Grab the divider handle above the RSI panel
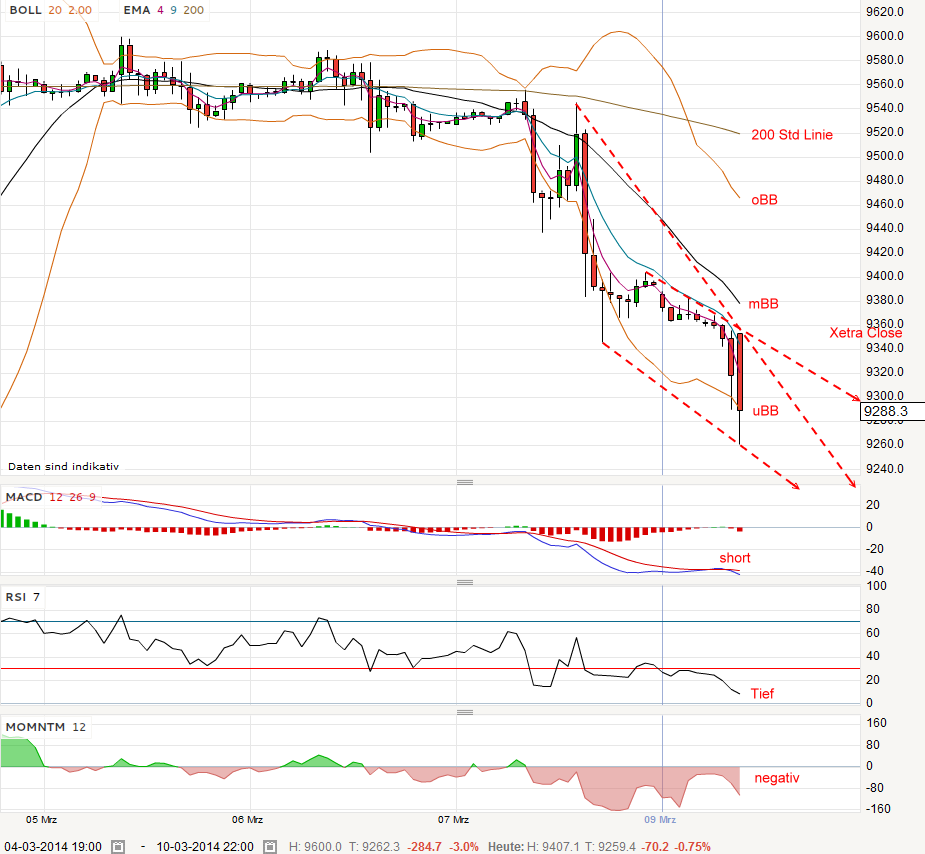 (465, 583)
